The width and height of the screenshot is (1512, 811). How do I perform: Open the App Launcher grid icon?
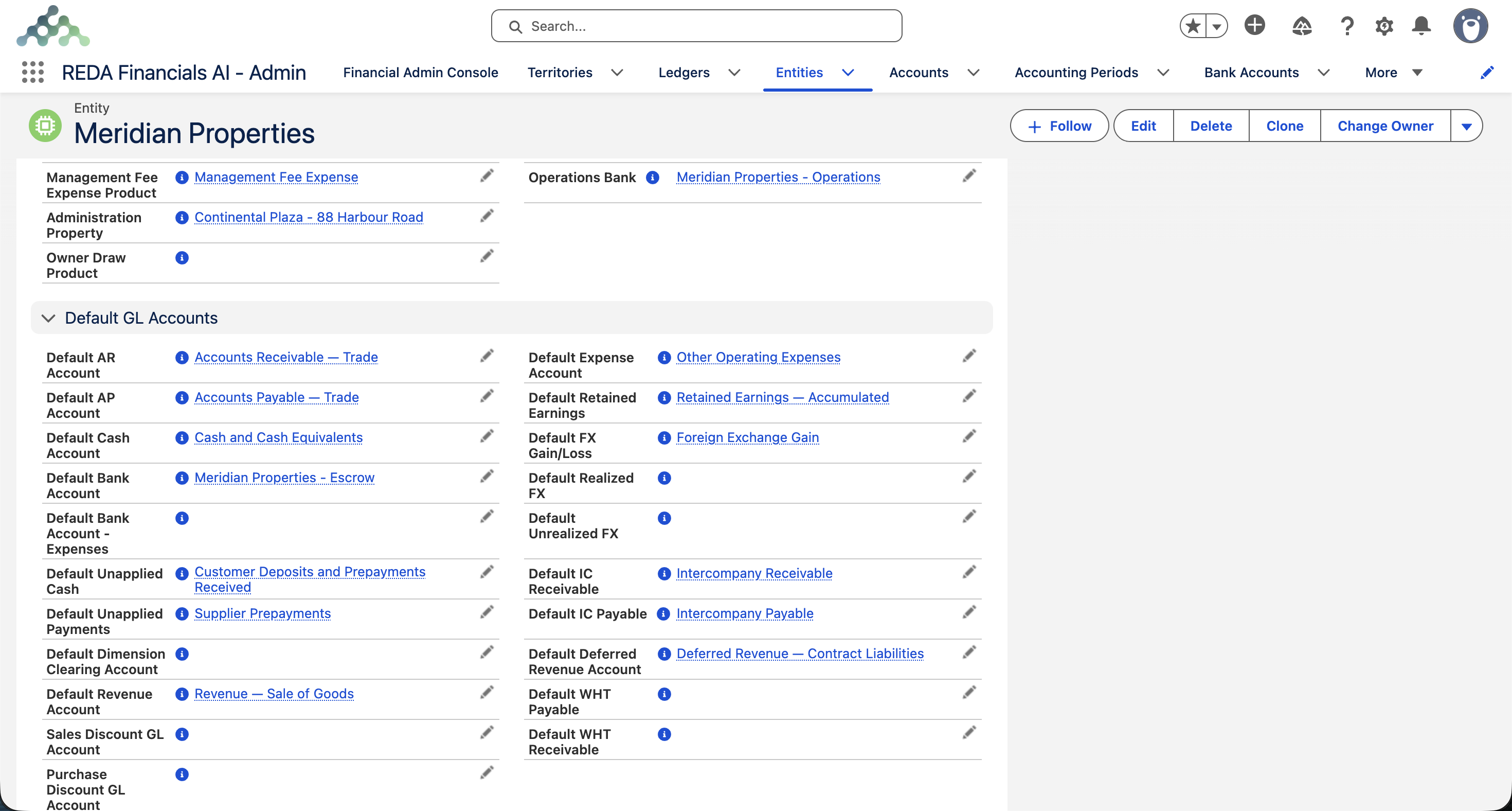tap(33, 72)
